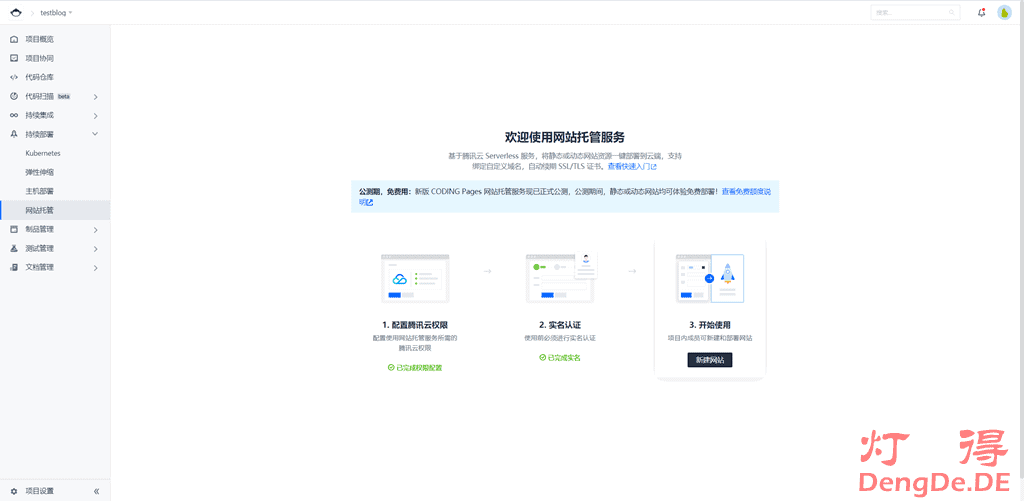Image resolution: width=1024 pixels, height=501 pixels.
Task: Click the 项目设置 gear icon
Action: (14, 491)
